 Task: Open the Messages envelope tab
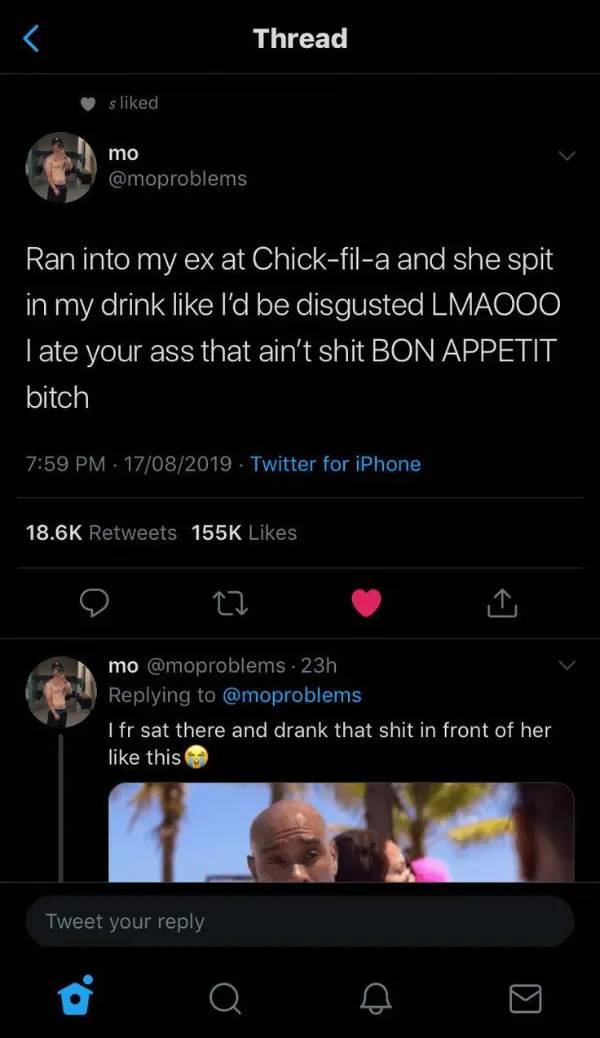tap(526, 998)
